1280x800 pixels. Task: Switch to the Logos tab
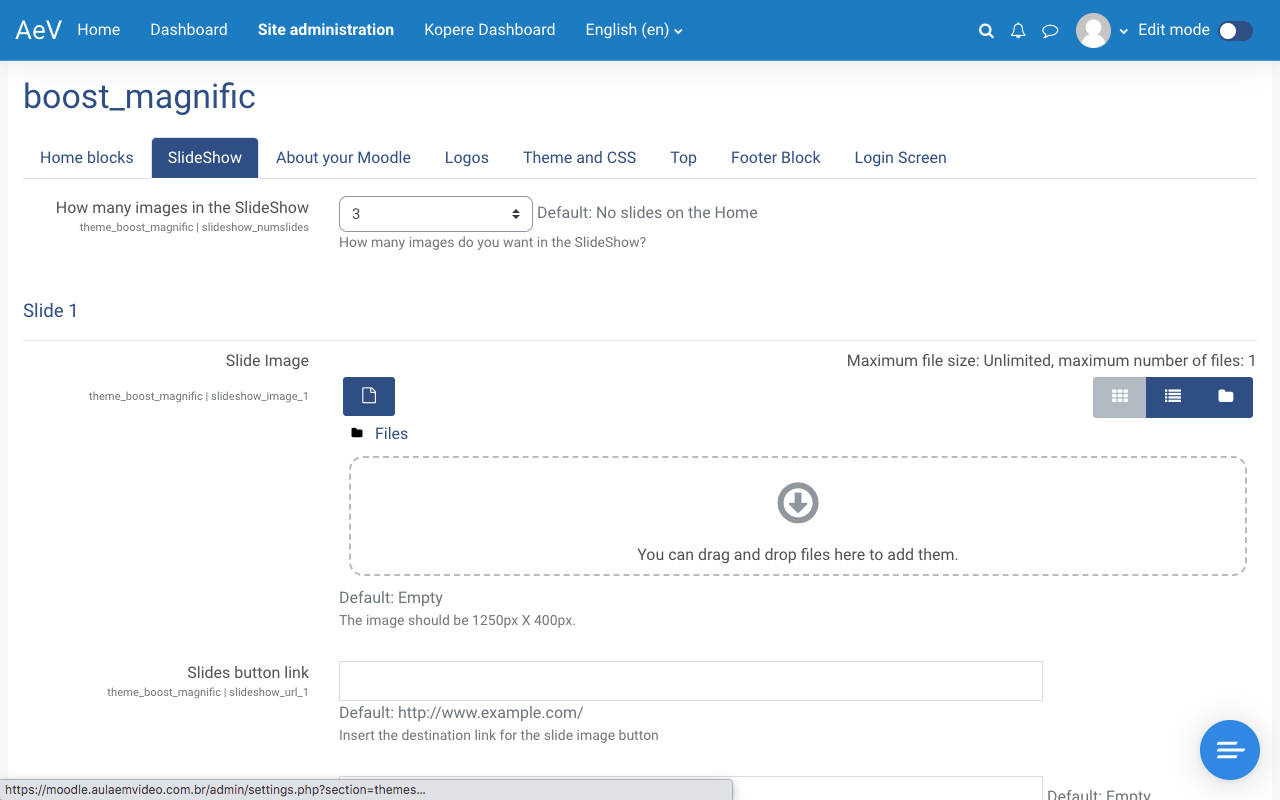coord(467,158)
